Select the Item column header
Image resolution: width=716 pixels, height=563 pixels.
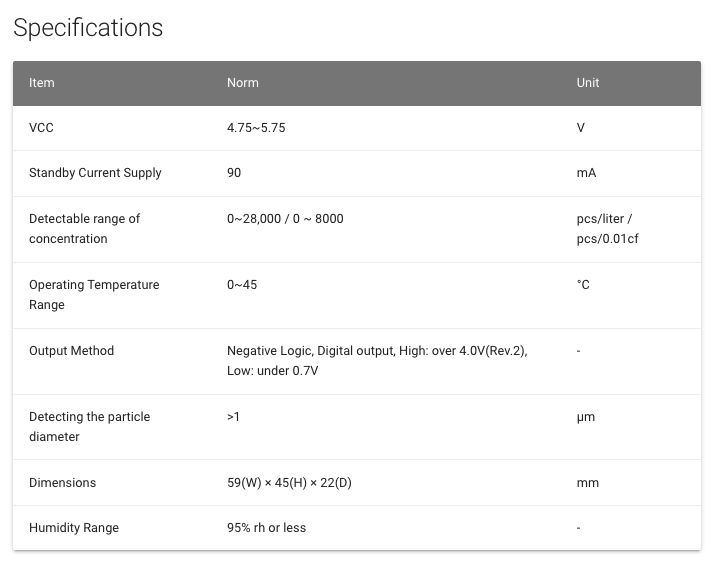(x=42, y=83)
